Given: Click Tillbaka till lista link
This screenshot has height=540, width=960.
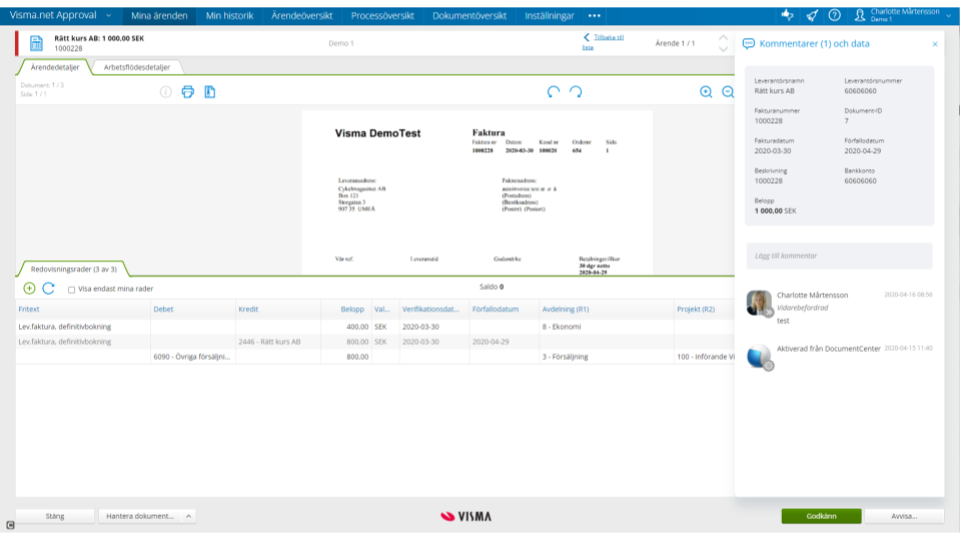Looking at the screenshot, I should [x=603, y=41].
